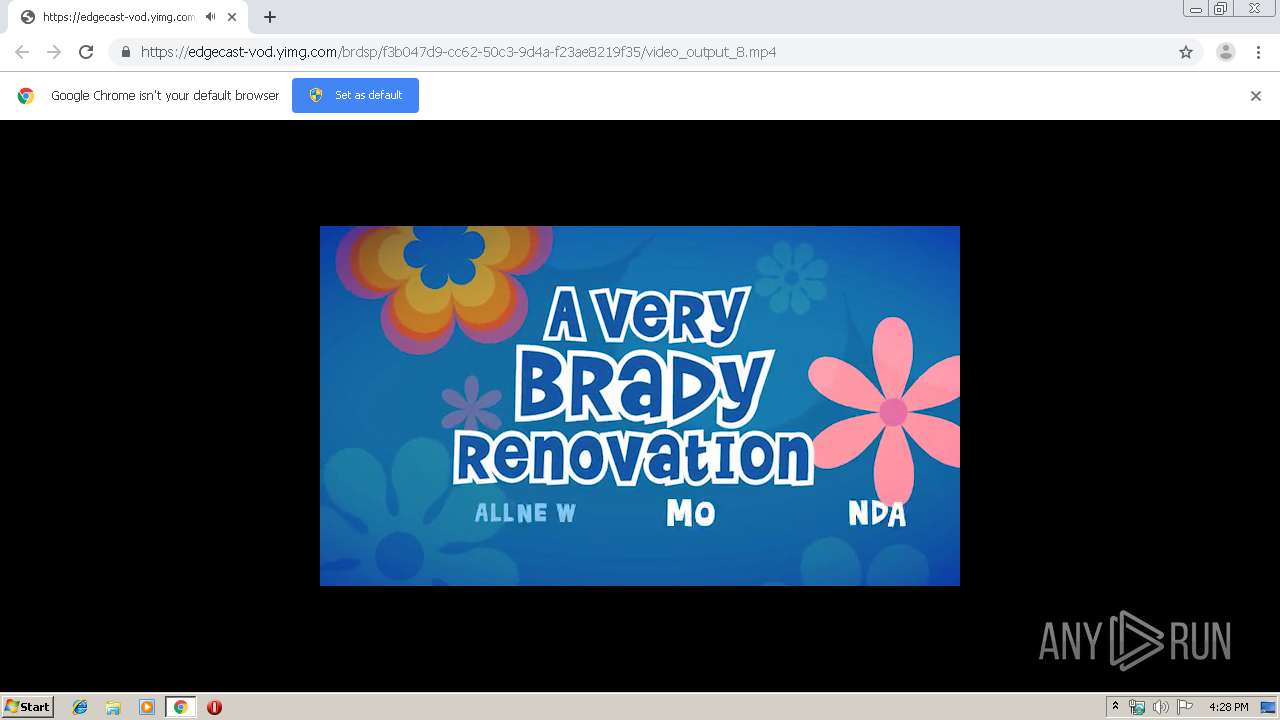This screenshot has height=720, width=1280.
Task: Open the Chrome profile avatar menu
Action: coord(1226,52)
